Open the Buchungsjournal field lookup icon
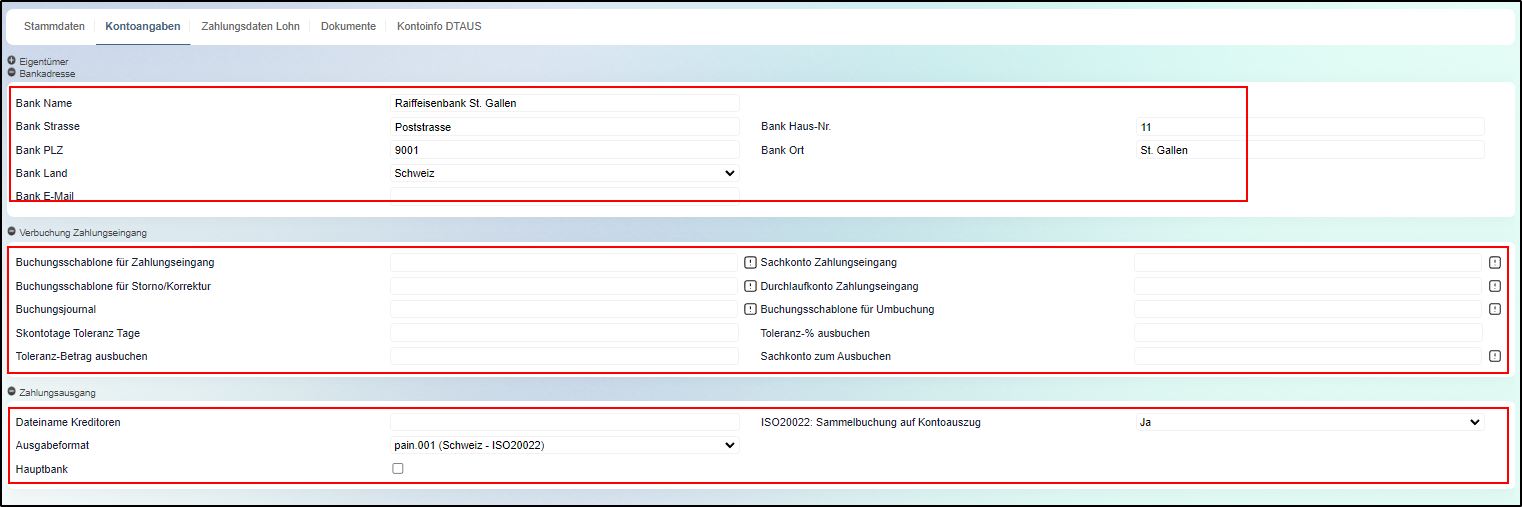The image size is (1522, 507). (x=750, y=309)
